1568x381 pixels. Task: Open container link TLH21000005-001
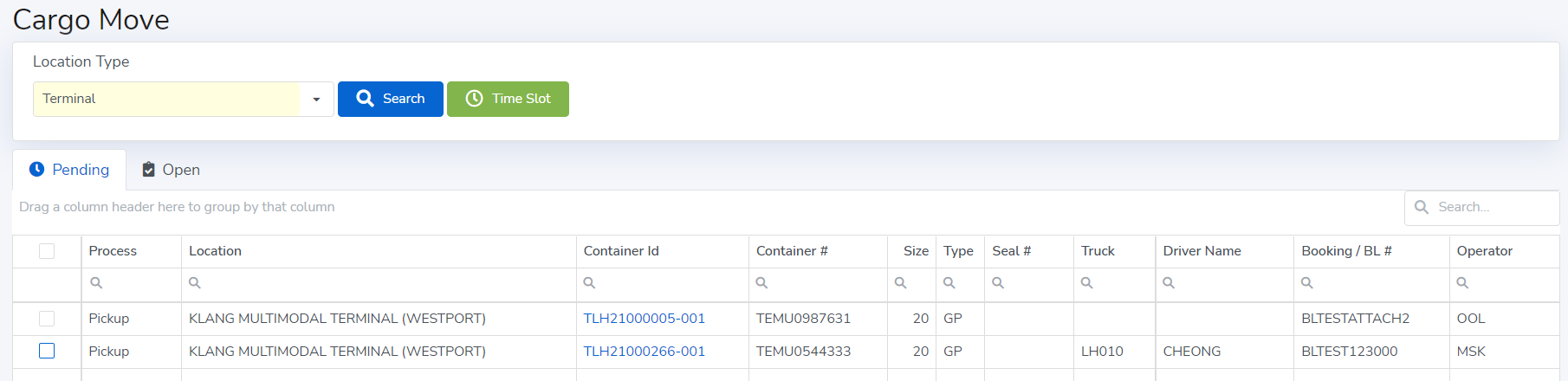point(644,319)
